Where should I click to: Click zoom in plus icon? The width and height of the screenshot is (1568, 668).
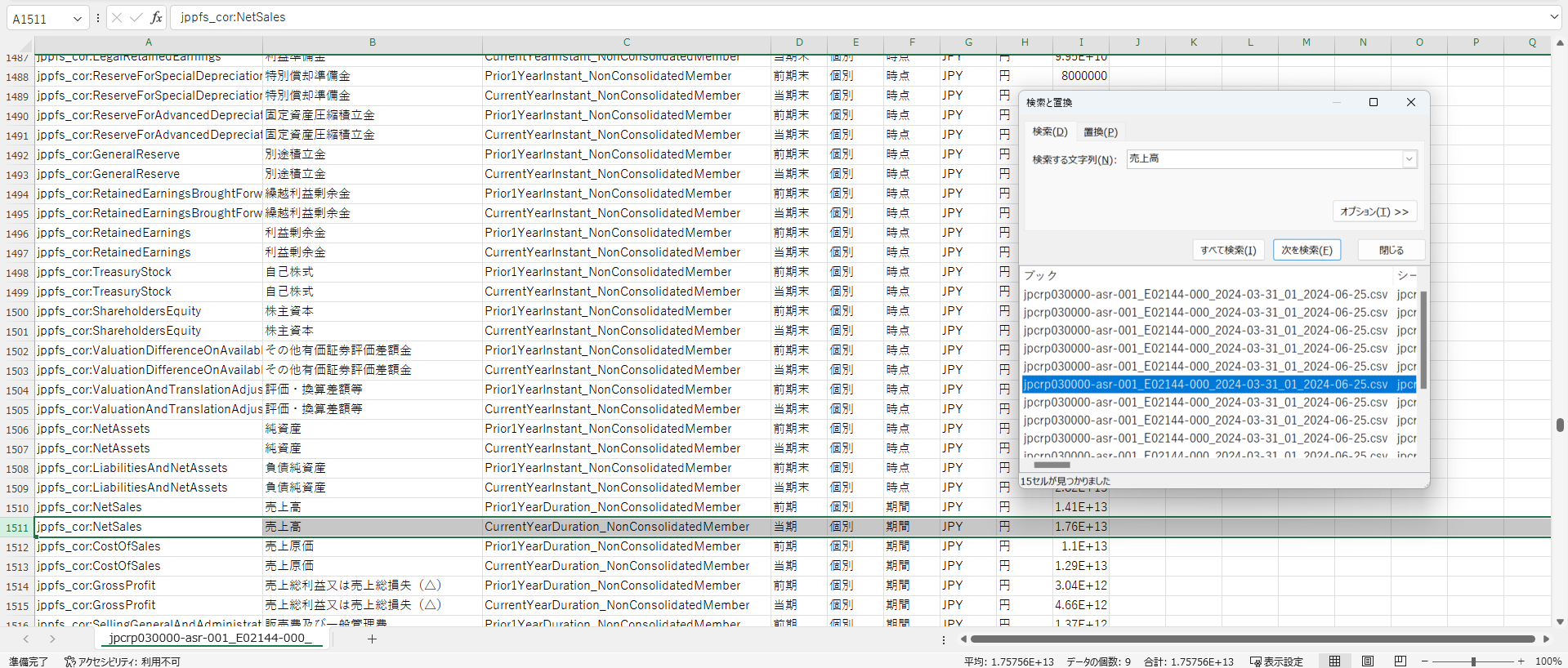coord(1521,661)
